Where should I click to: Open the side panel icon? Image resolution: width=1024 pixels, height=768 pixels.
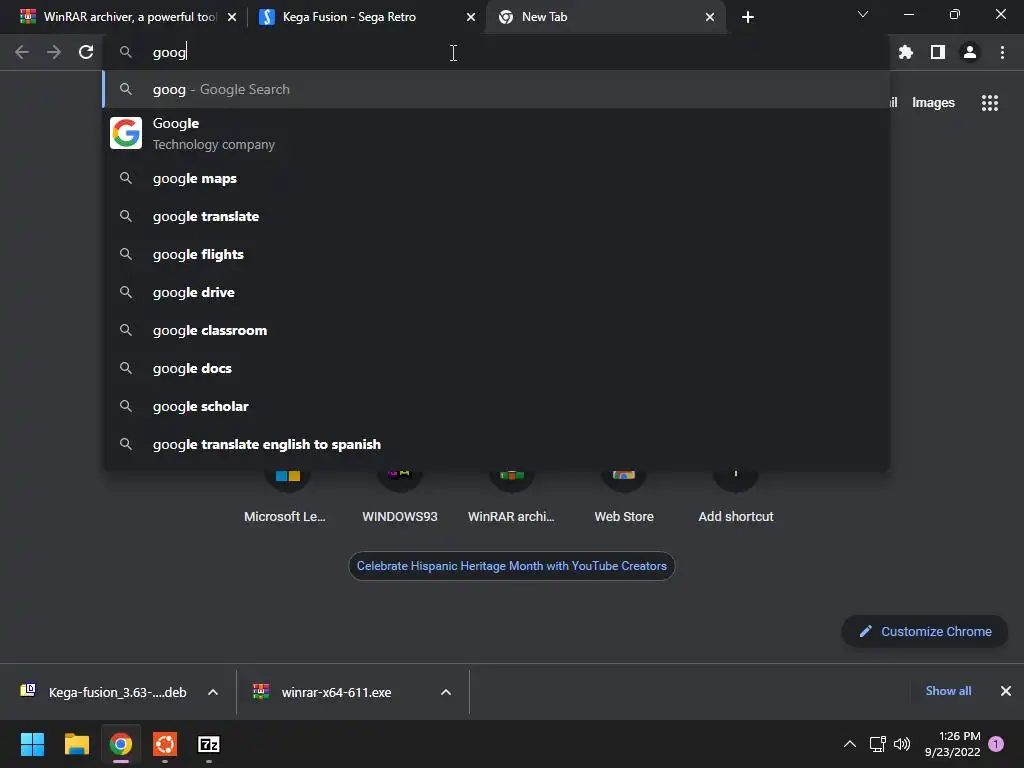click(938, 52)
